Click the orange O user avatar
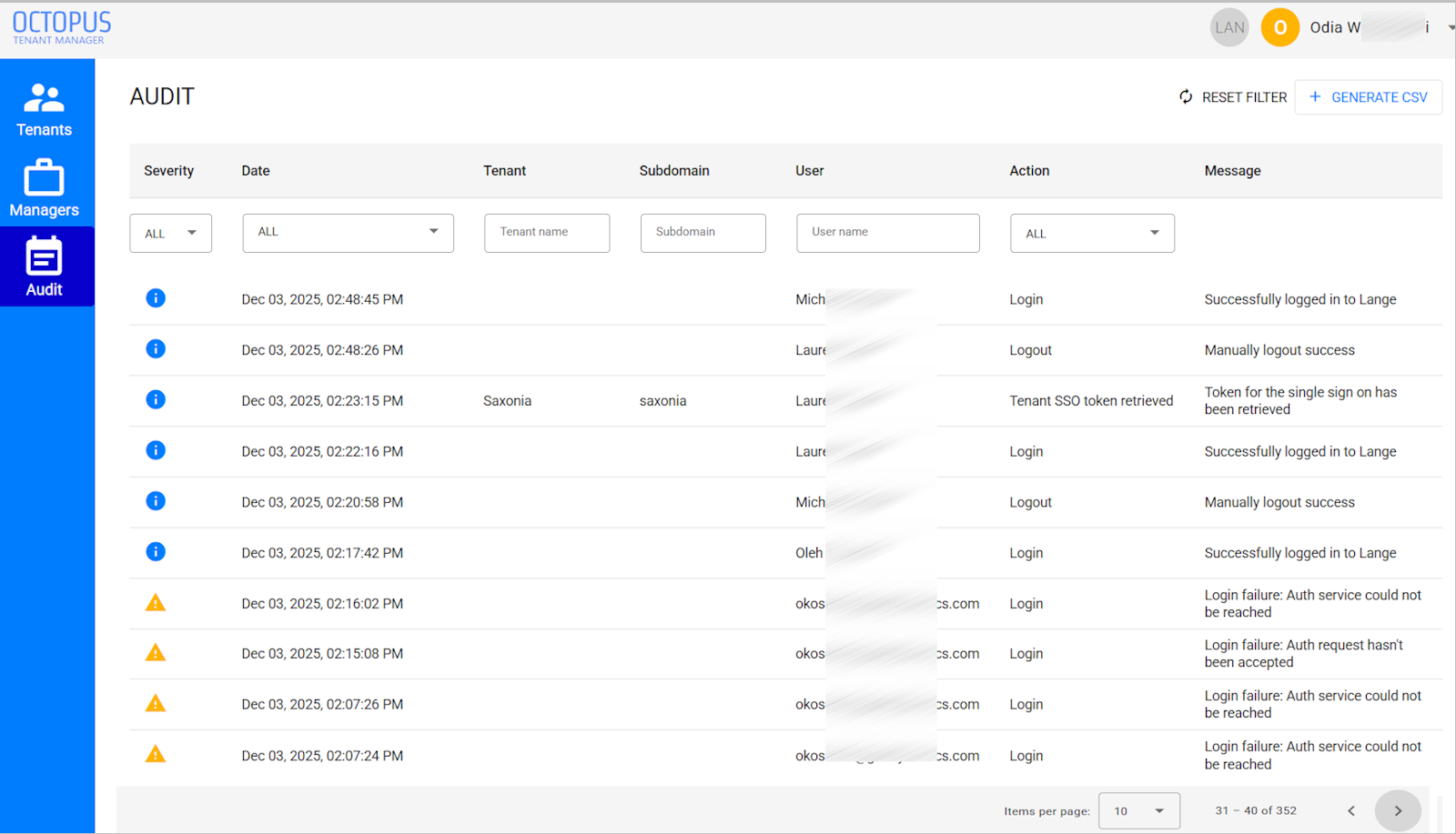The height and width of the screenshot is (834, 1456). click(1279, 27)
